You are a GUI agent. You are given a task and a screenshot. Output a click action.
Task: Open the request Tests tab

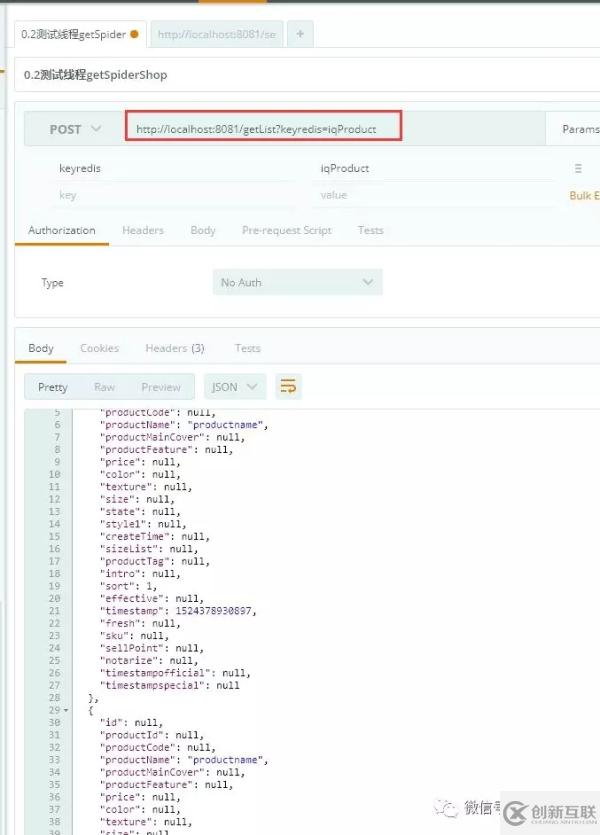[x=371, y=231]
